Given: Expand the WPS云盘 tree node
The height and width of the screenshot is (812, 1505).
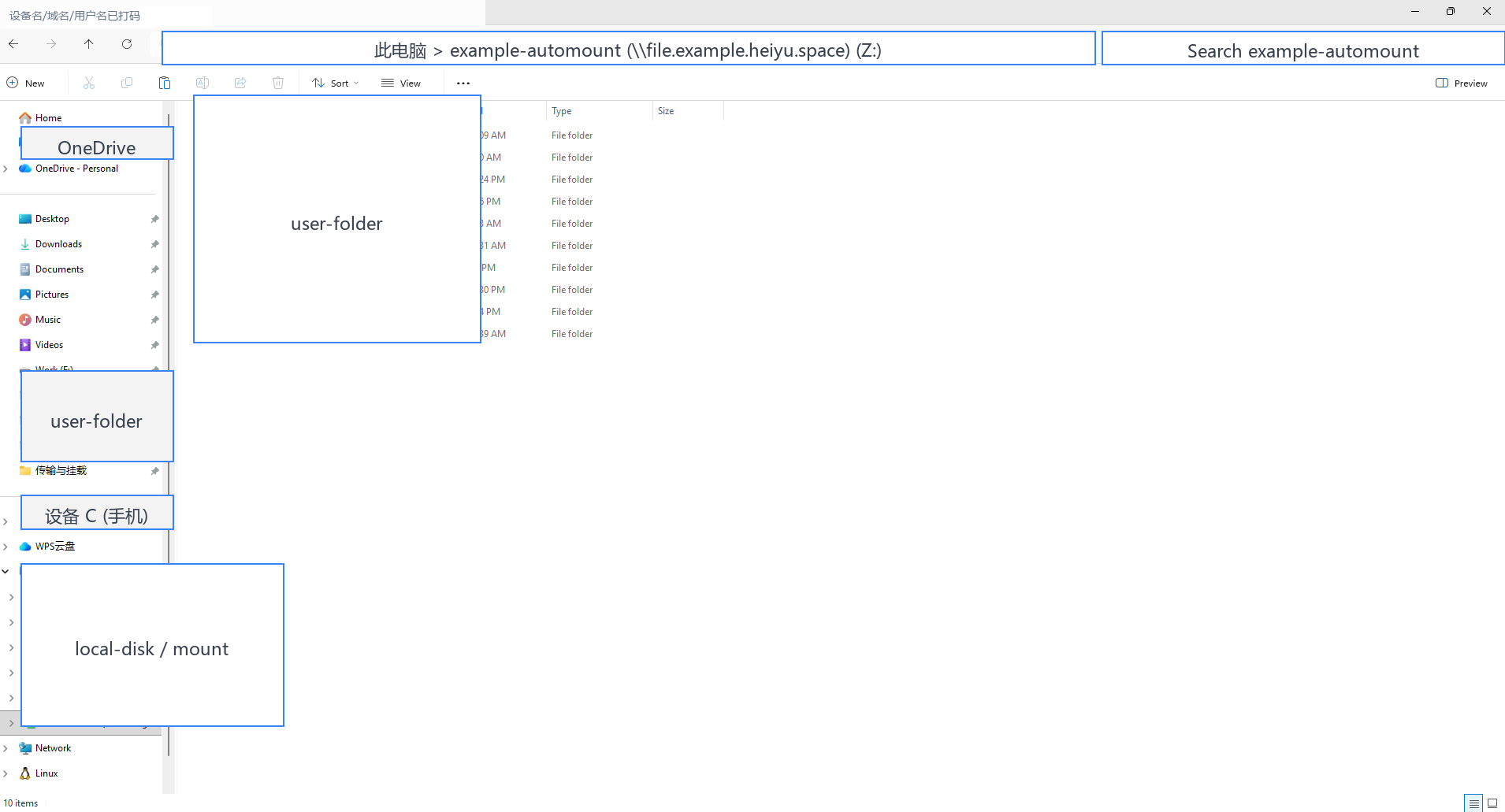Looking at the screenshot, I should (x=6, y=547).
